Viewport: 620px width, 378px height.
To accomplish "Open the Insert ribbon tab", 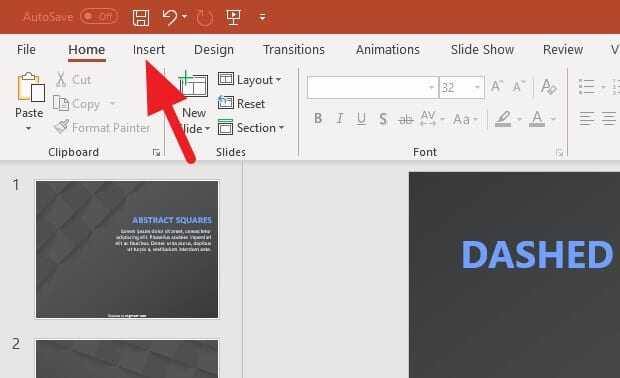I will tap(149, 50).
